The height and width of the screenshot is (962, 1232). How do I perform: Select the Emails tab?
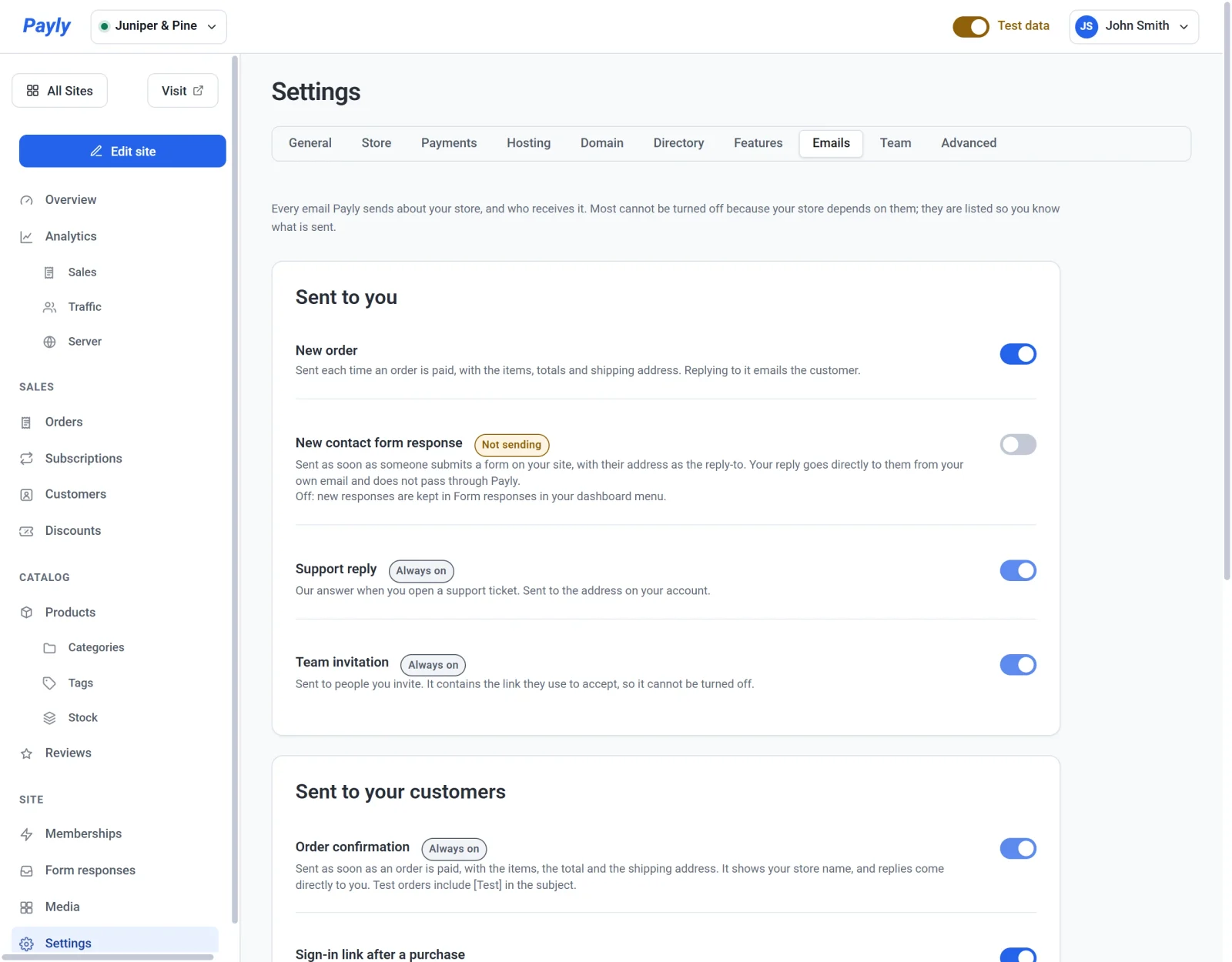point(832,143)
